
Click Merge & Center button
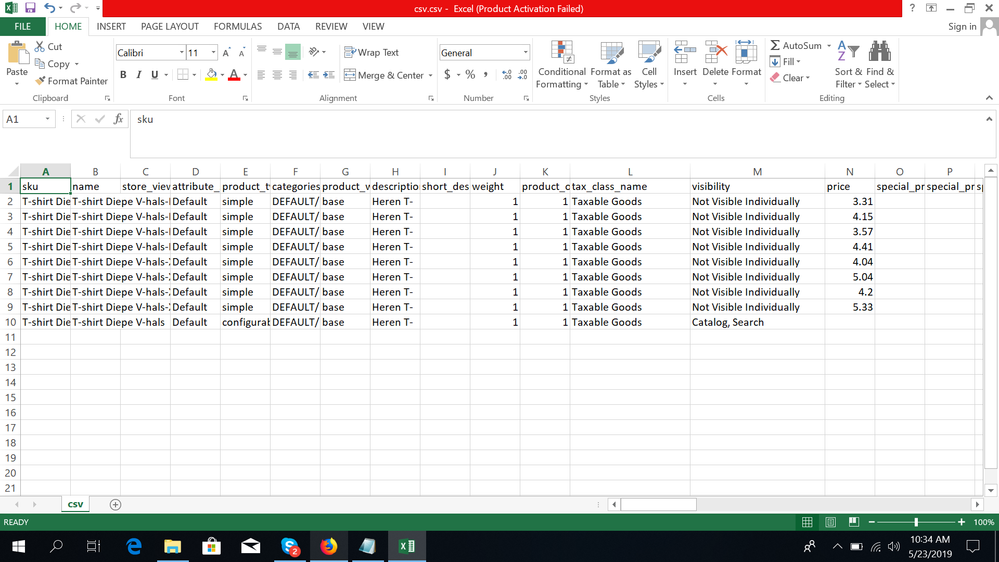coord(384,75)
